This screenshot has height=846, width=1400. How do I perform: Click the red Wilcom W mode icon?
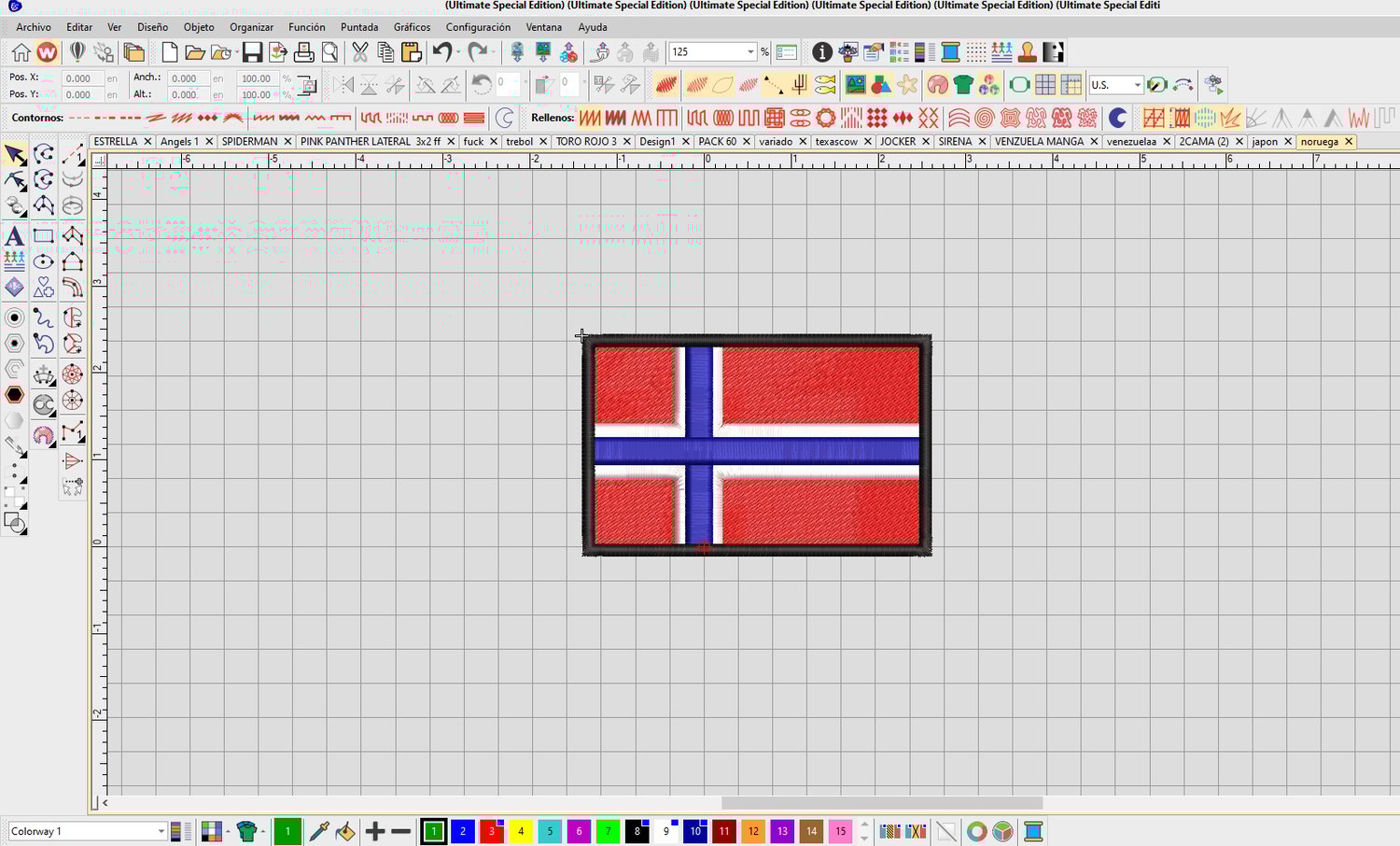(x=48, y=52)
